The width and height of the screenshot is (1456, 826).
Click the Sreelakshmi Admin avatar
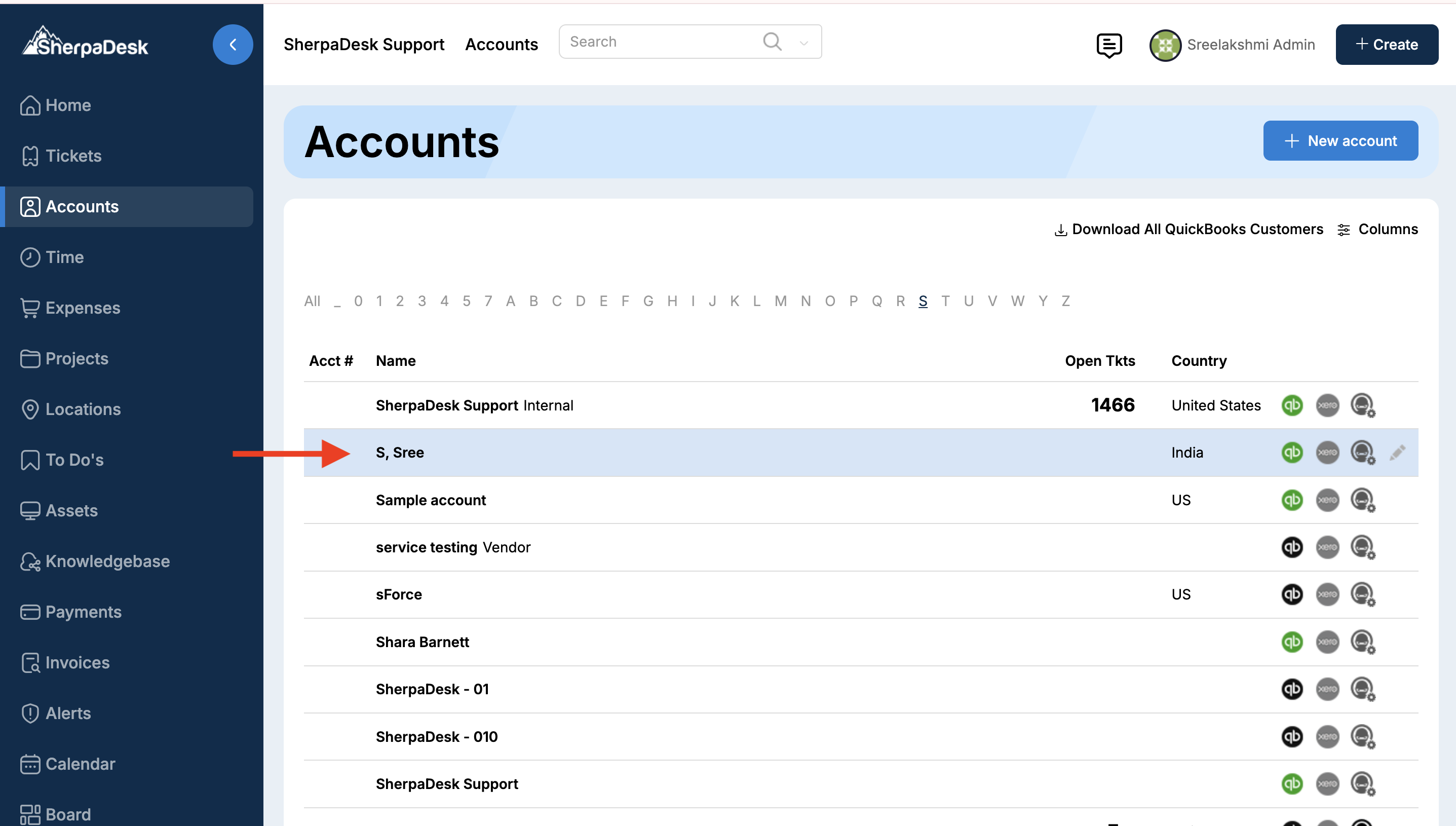1165,45
